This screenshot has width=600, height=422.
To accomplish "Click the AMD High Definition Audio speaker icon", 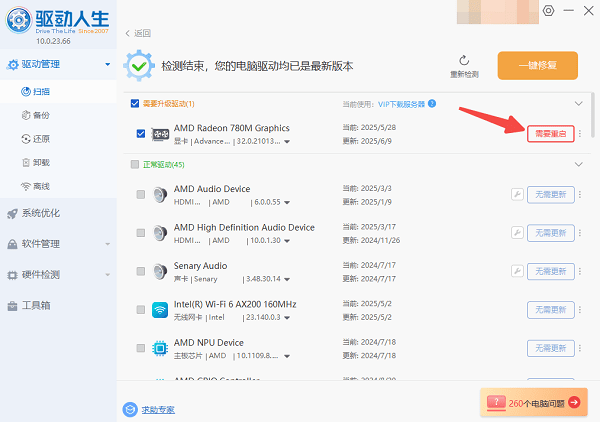I will (160, 233).
